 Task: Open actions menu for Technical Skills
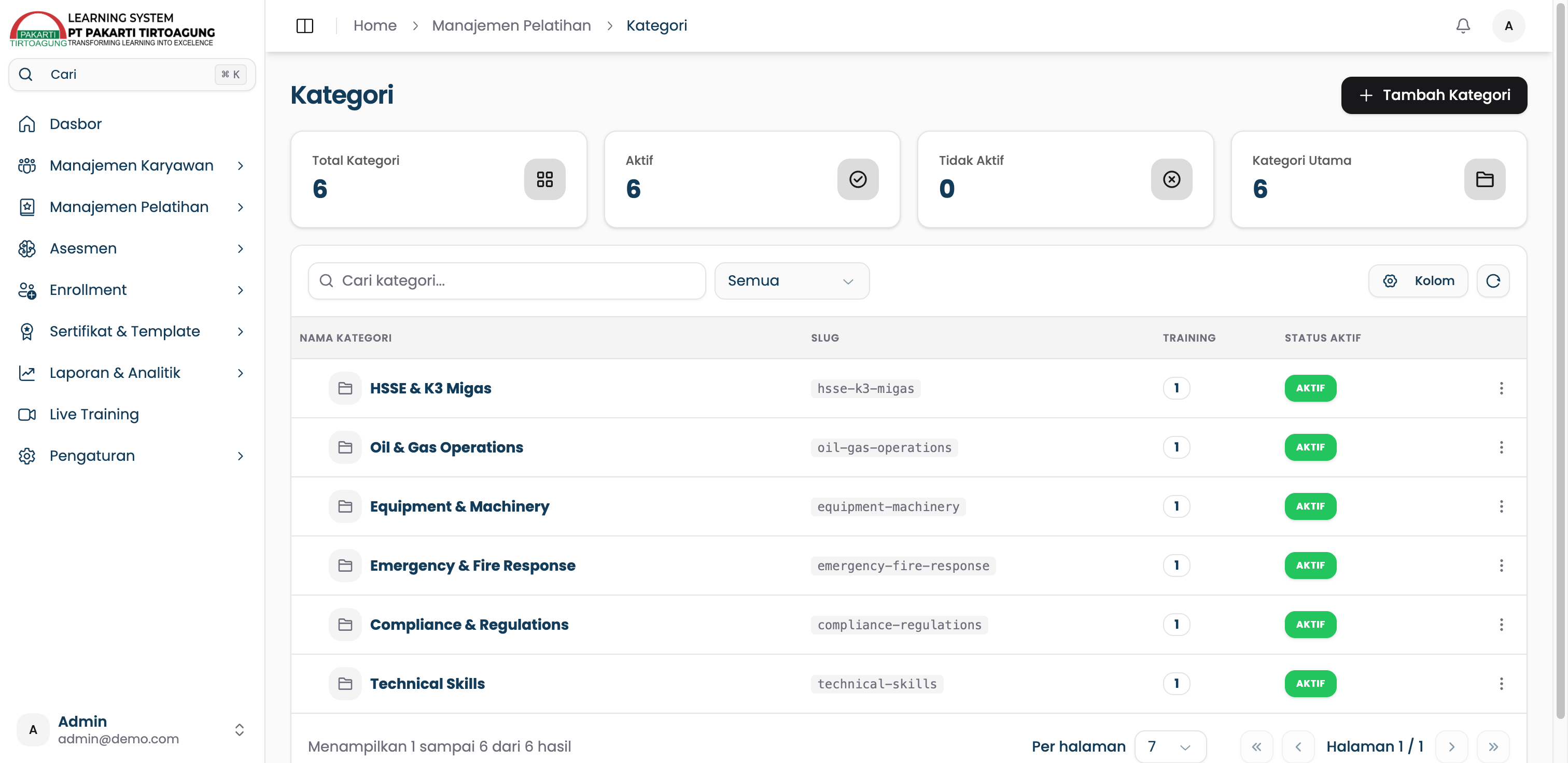point(1501,683)
